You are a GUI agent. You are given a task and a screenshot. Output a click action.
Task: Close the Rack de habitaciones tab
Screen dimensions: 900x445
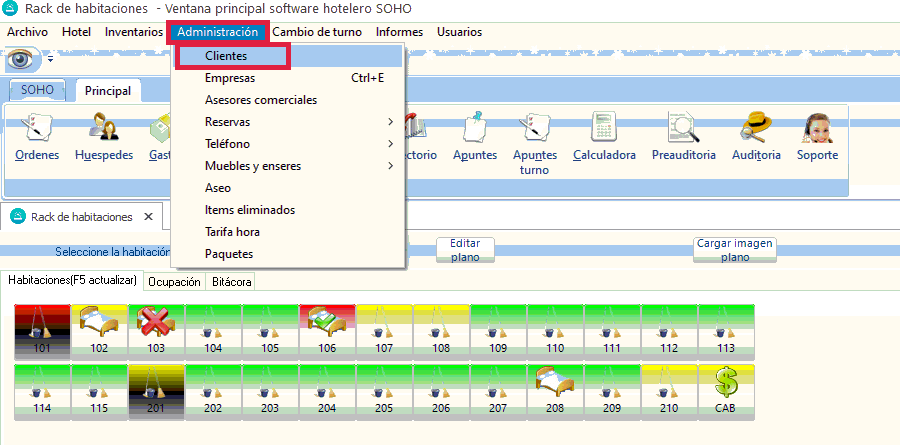(x=148, y=217)
